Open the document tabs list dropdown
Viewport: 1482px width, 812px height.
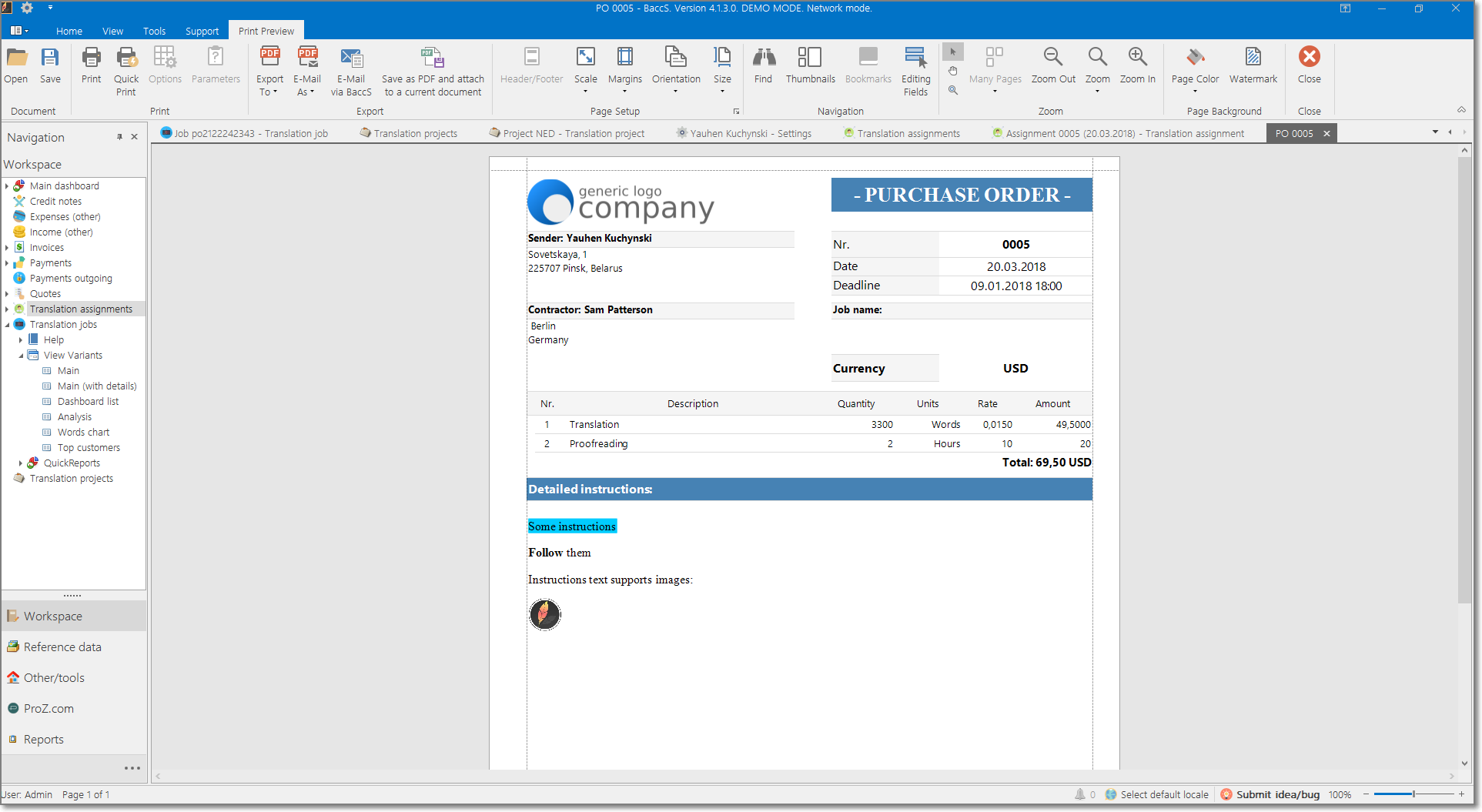(x=1435, y=132)
